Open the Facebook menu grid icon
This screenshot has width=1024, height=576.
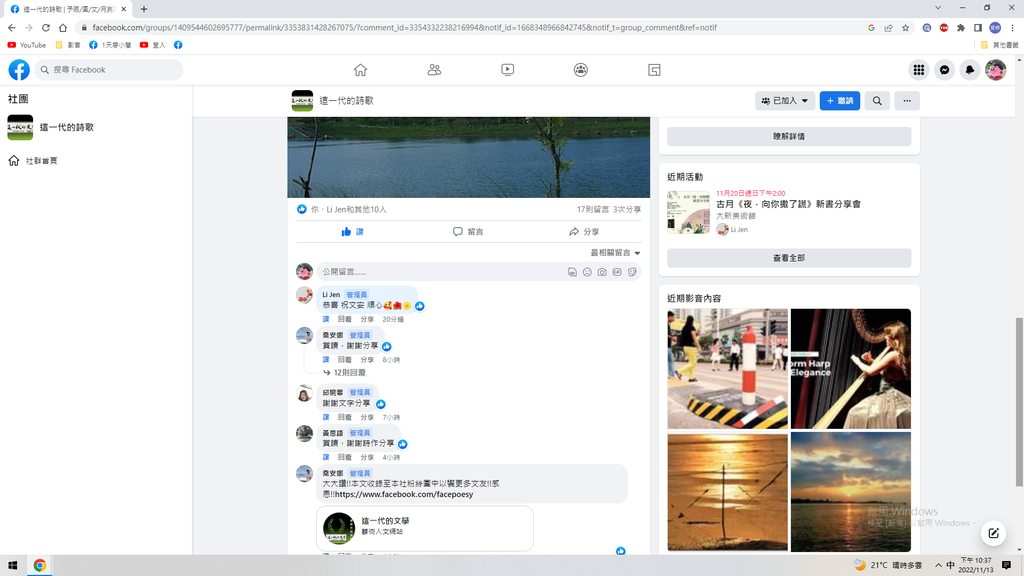(918, 70)
